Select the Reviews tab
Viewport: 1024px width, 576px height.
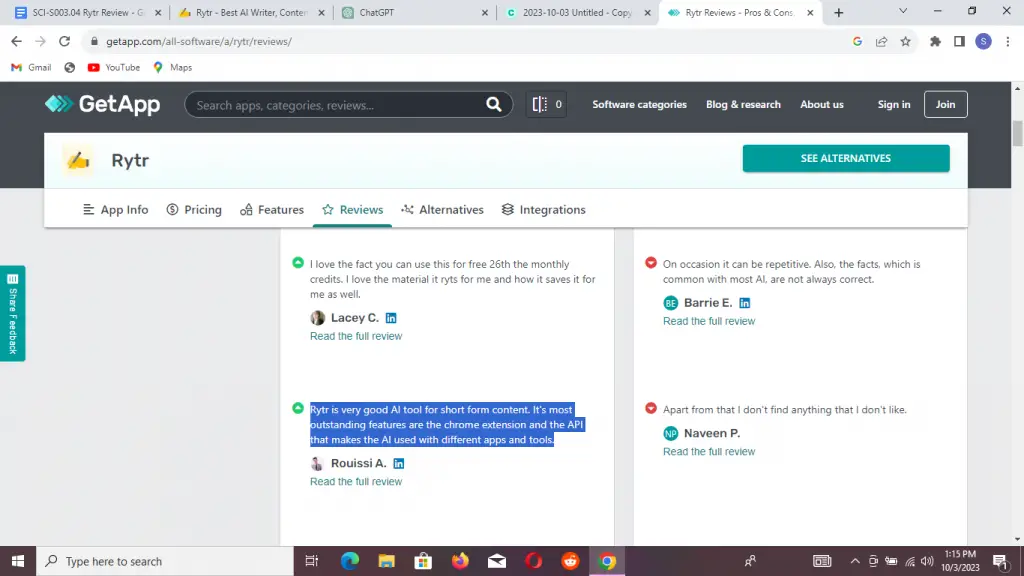pyautogui.click(x=352, y=210)
